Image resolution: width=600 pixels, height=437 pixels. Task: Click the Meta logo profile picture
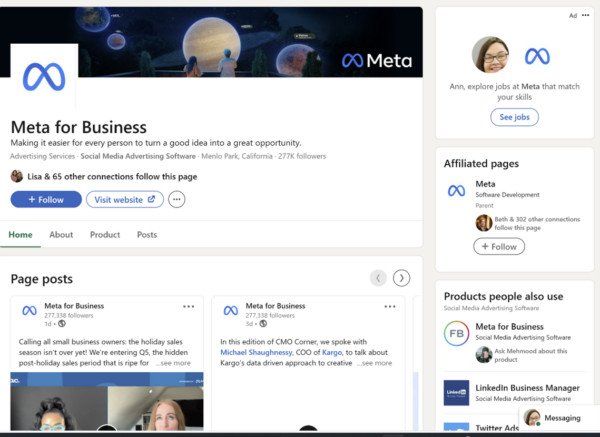tap(44, 77)
